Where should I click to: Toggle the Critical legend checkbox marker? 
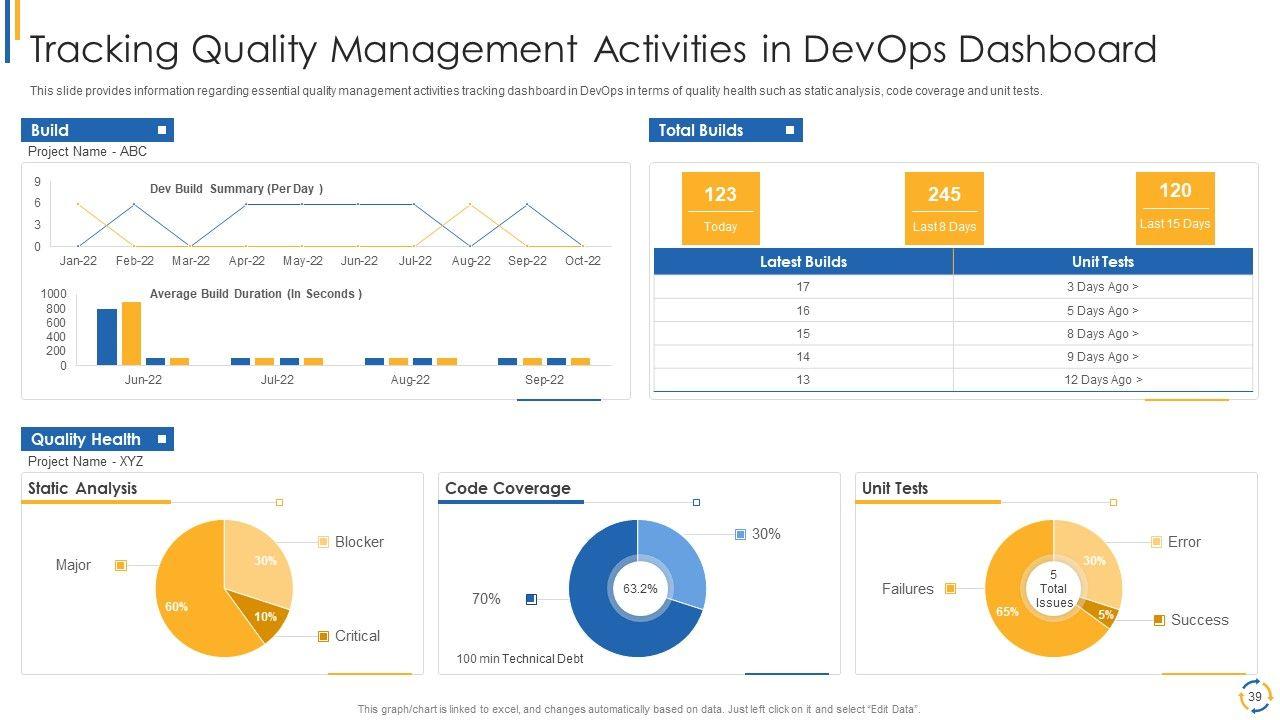(323, 636)
